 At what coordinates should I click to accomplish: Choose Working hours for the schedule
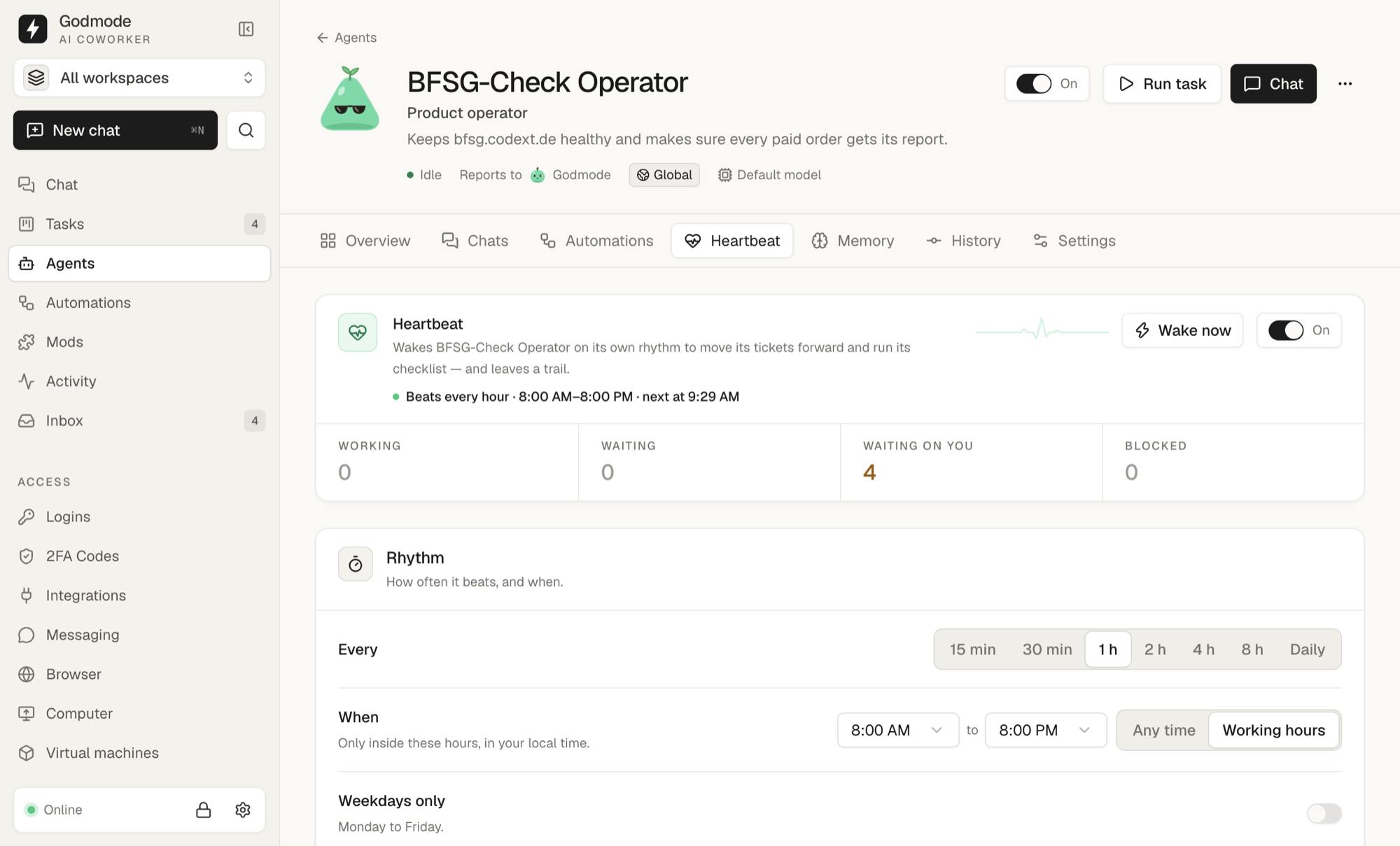point(1273,731)
